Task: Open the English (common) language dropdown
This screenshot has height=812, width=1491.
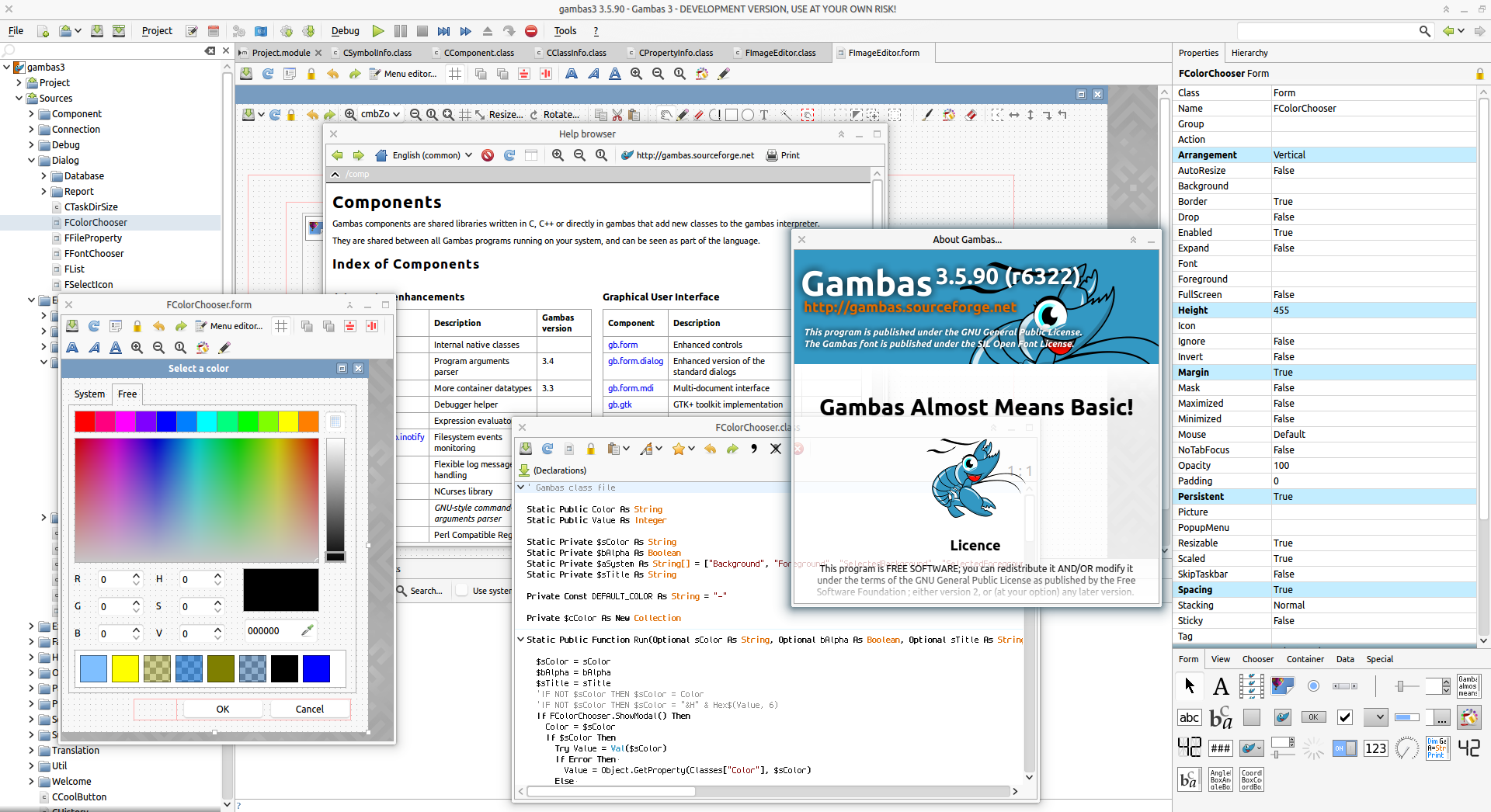Action: tap(433, 155)
